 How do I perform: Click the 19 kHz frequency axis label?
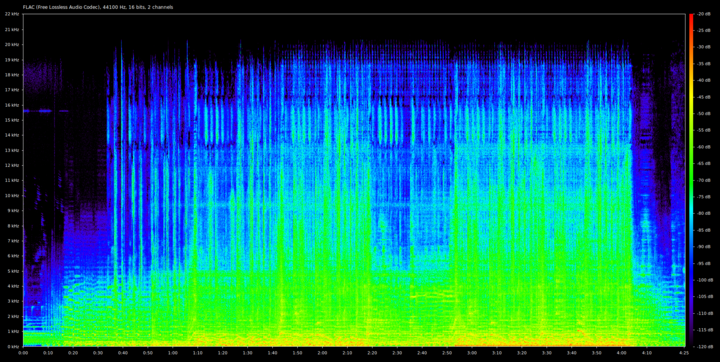(11, 60)
